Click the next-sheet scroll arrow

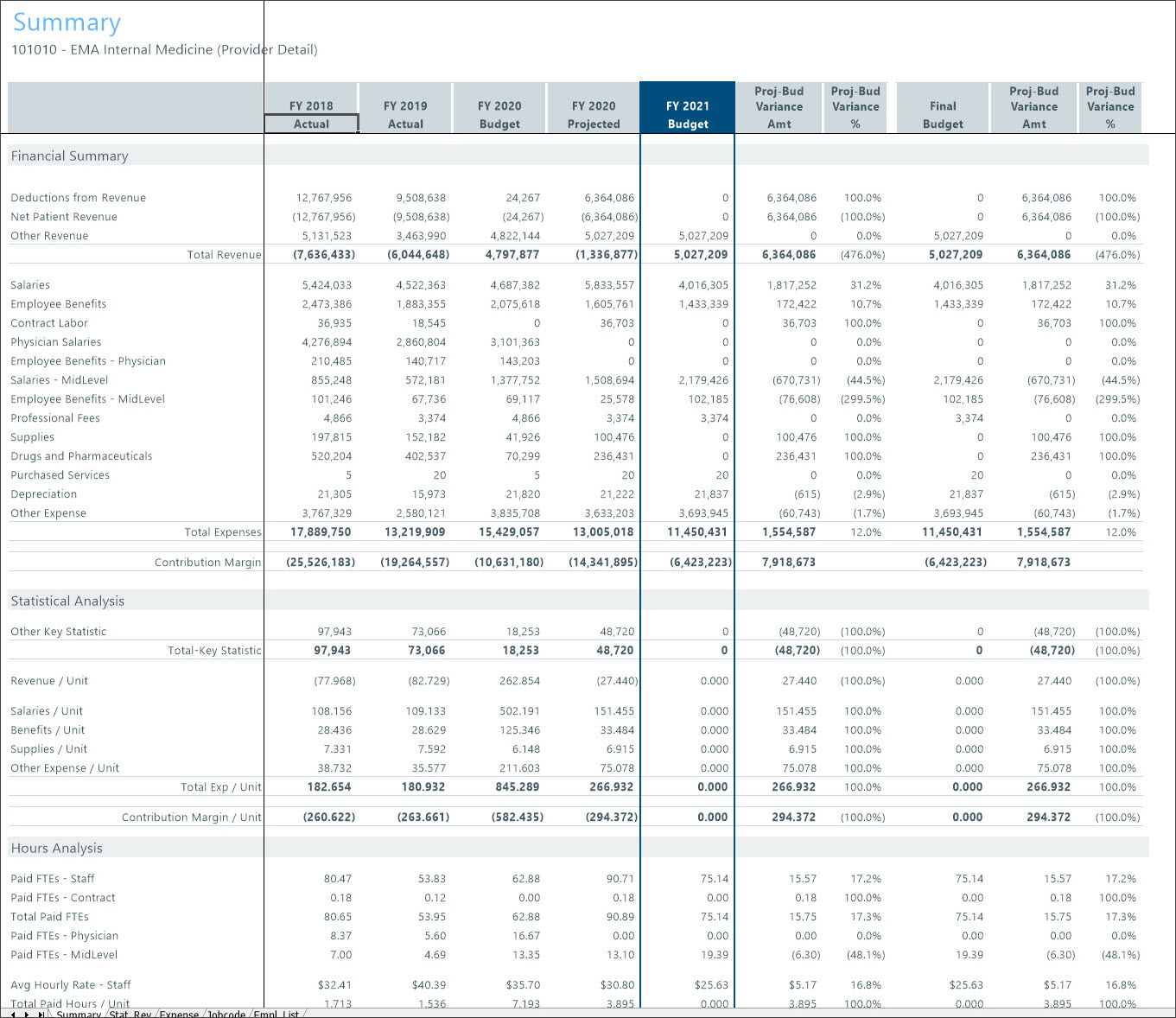[27, 1013]
